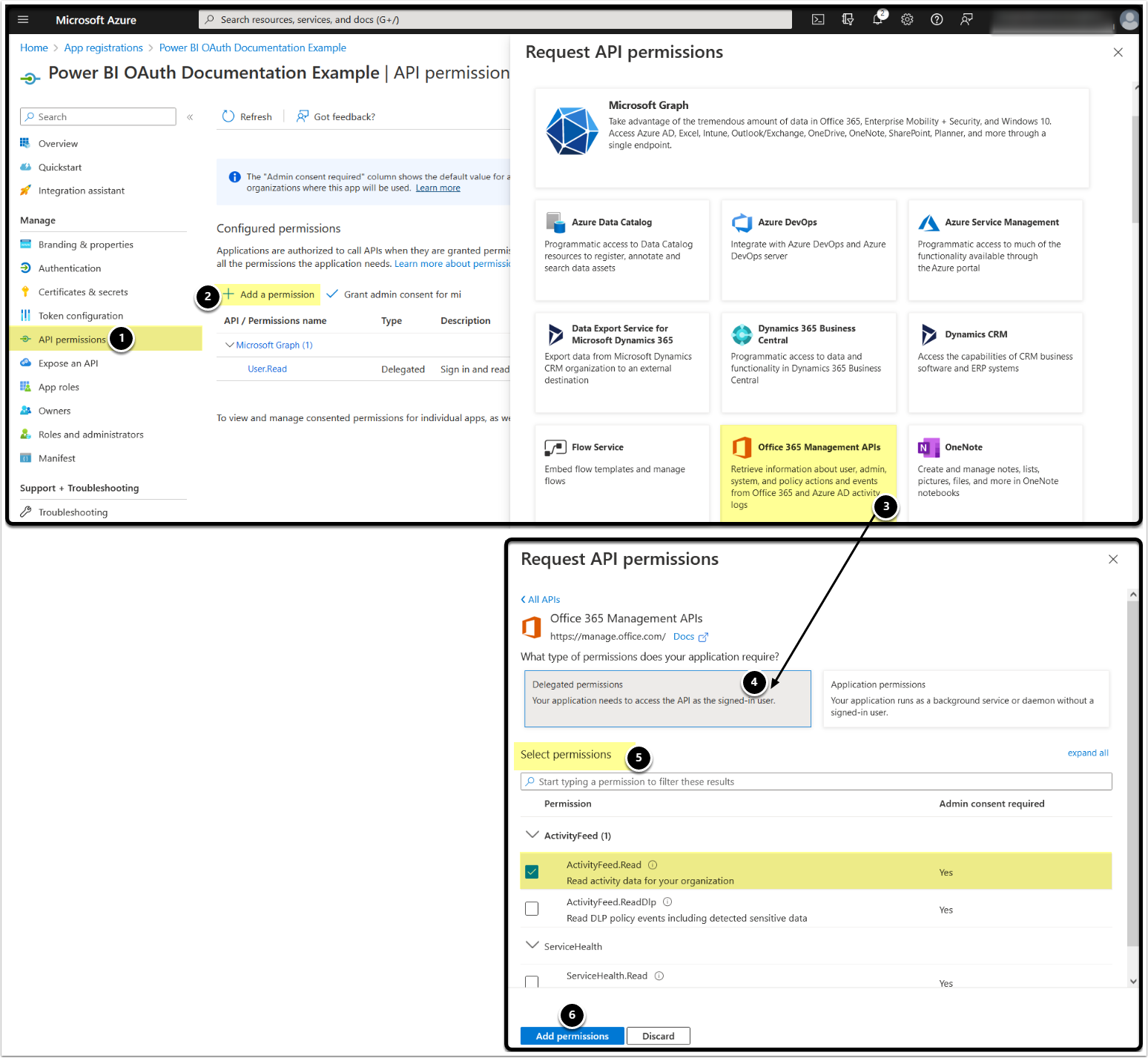Open Cloud Shell from the top bar

click(x=818, y=20)
